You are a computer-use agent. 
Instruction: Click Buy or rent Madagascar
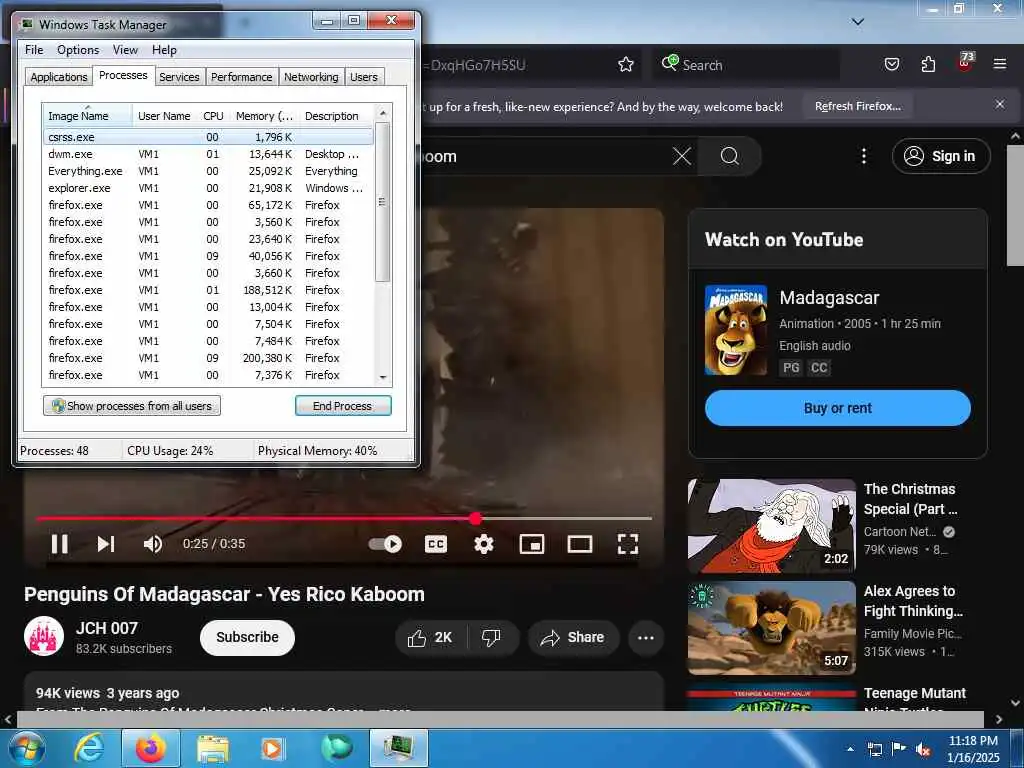click(838, 408)
